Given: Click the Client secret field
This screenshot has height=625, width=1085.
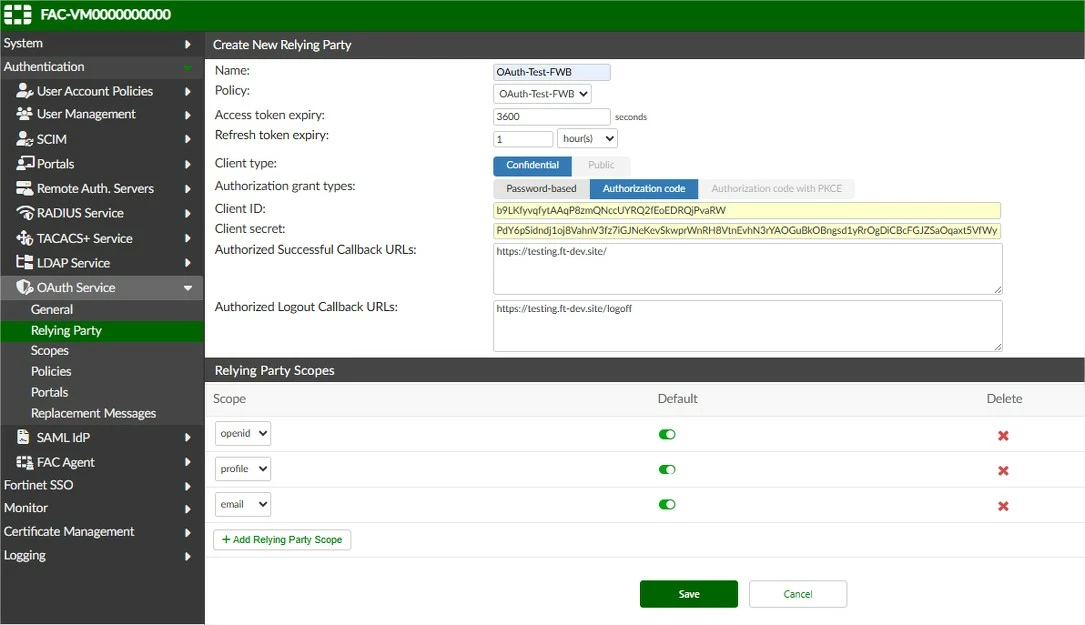Looking at the screenshot, I should 747,230.
